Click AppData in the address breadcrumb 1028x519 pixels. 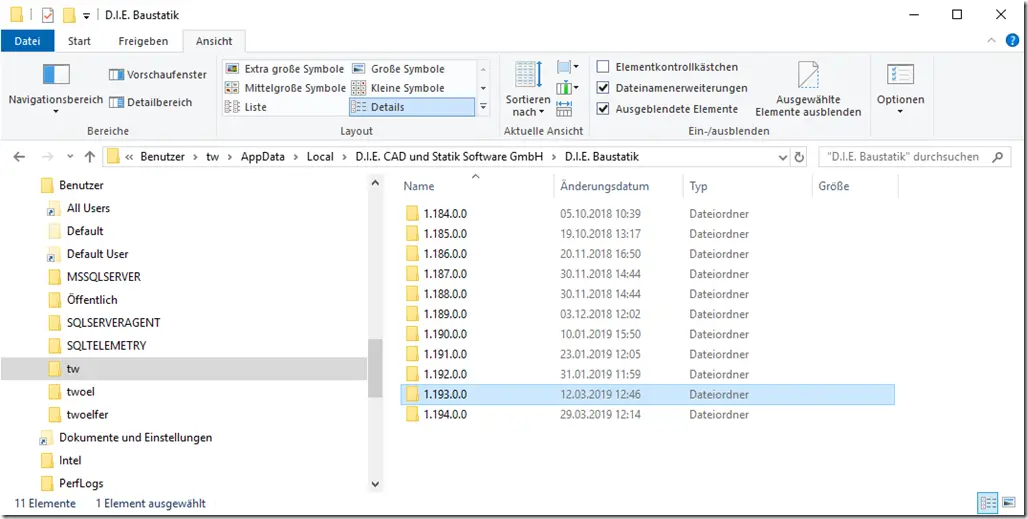tap(261, 157)
